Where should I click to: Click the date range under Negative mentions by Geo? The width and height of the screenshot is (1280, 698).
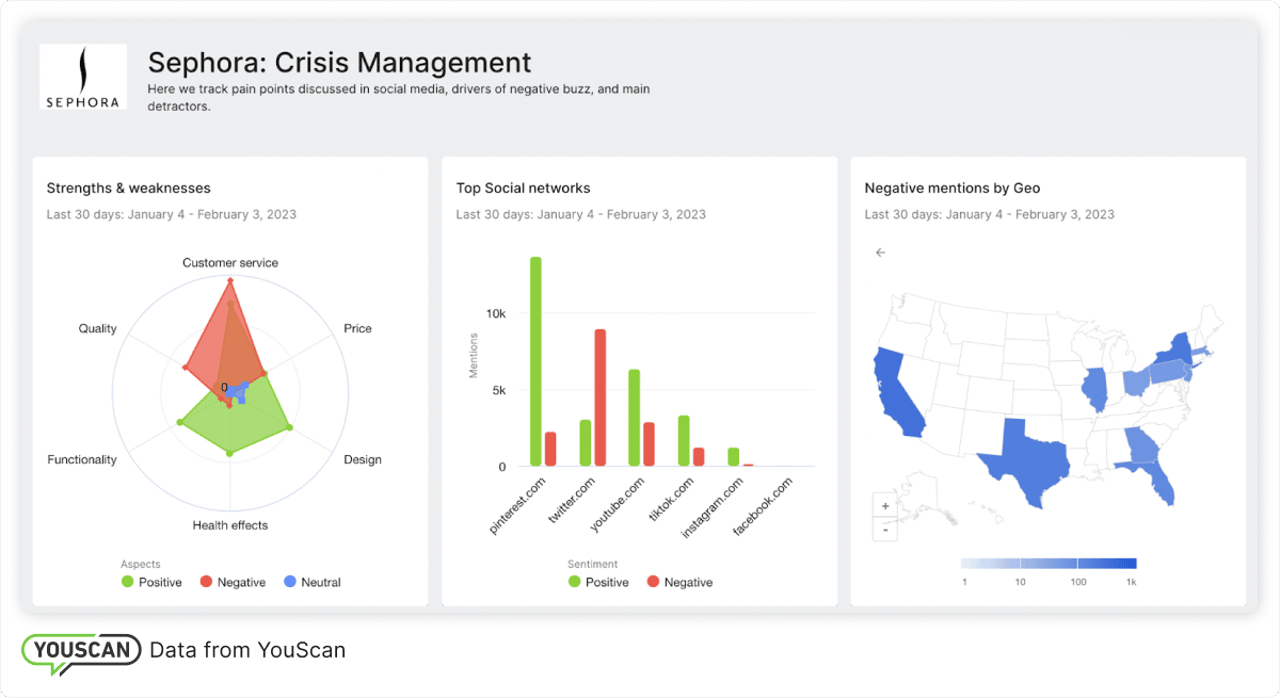989,214
